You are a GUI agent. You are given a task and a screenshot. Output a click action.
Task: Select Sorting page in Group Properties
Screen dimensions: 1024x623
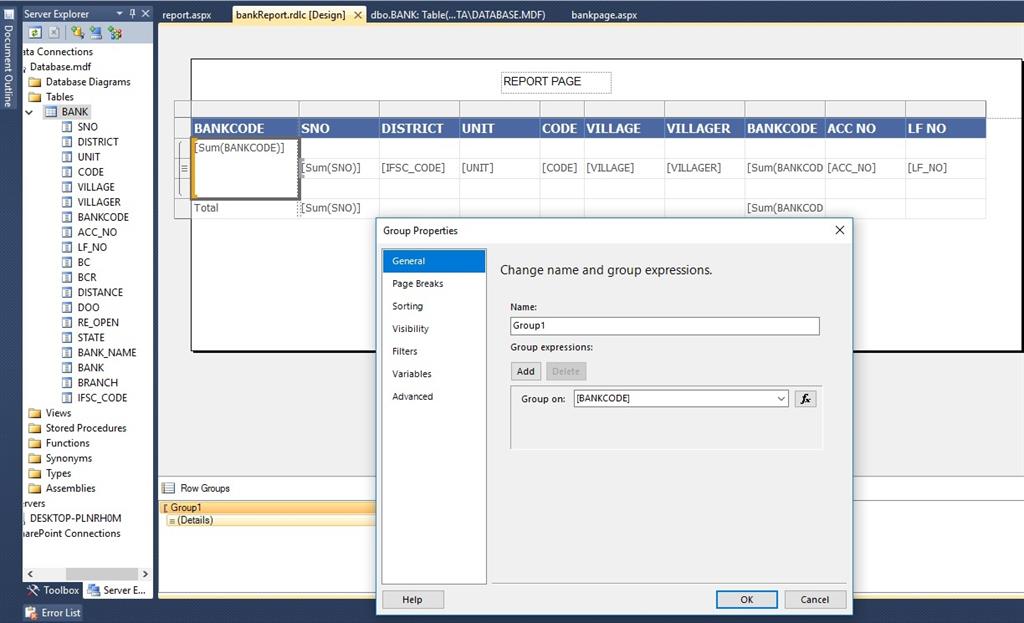434,306
